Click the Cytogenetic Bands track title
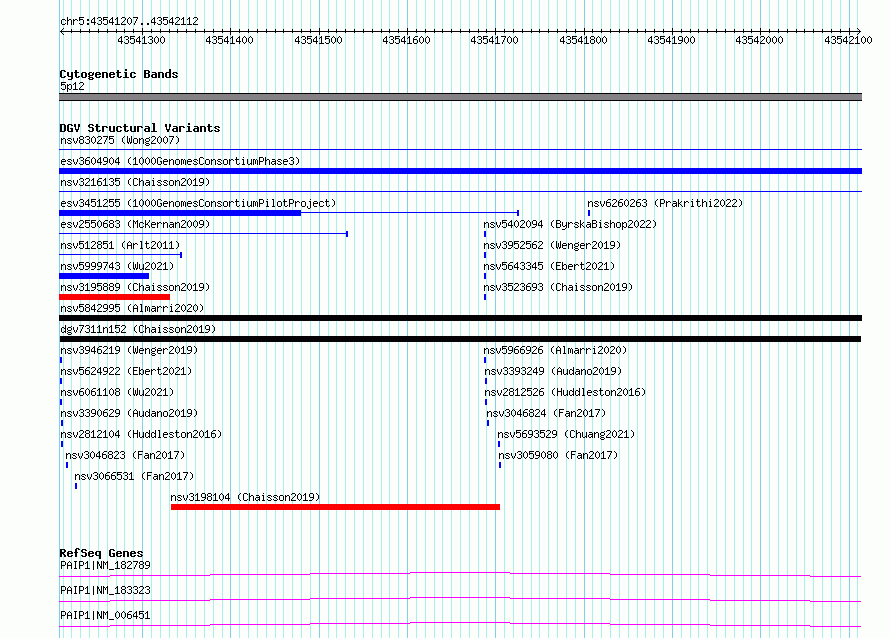The image size is (890, 638). pos(119,74)
